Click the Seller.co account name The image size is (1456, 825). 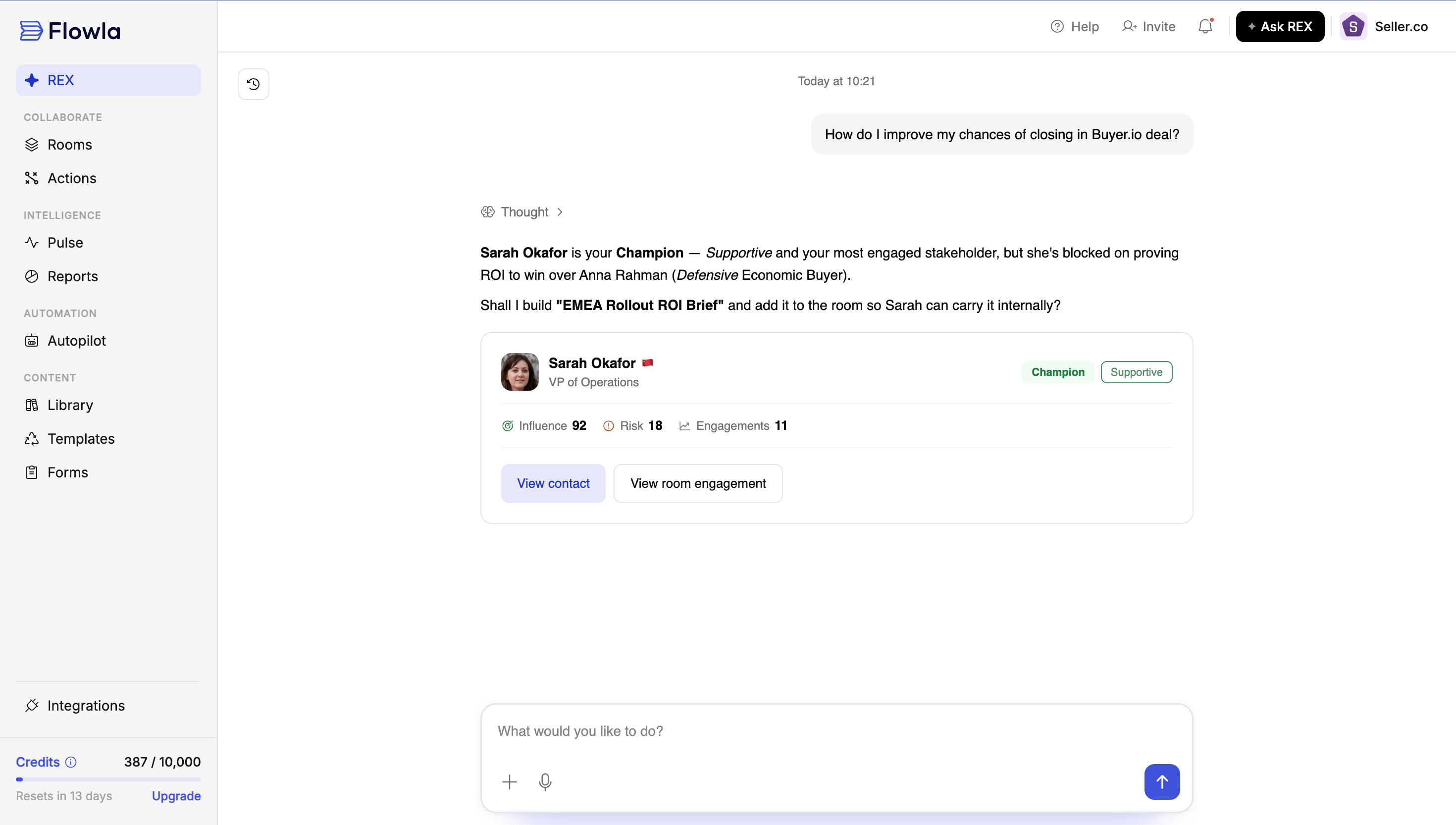(1401, 27)
